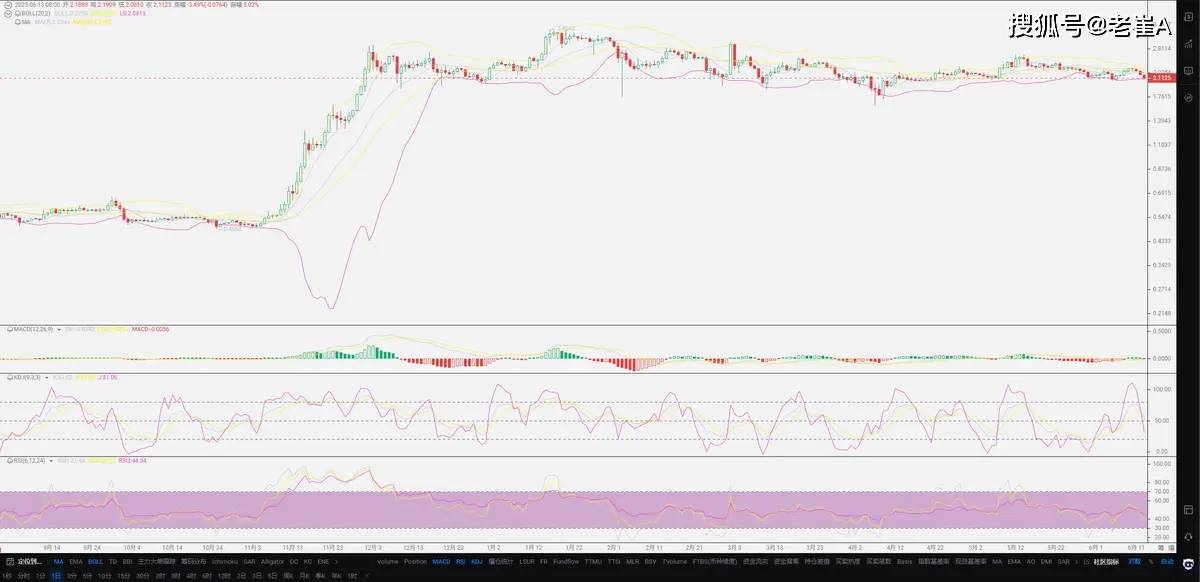Viewport: 1200px width, 582px height.
Task: Select the 30分 timeframe
Action: point(143,575)
